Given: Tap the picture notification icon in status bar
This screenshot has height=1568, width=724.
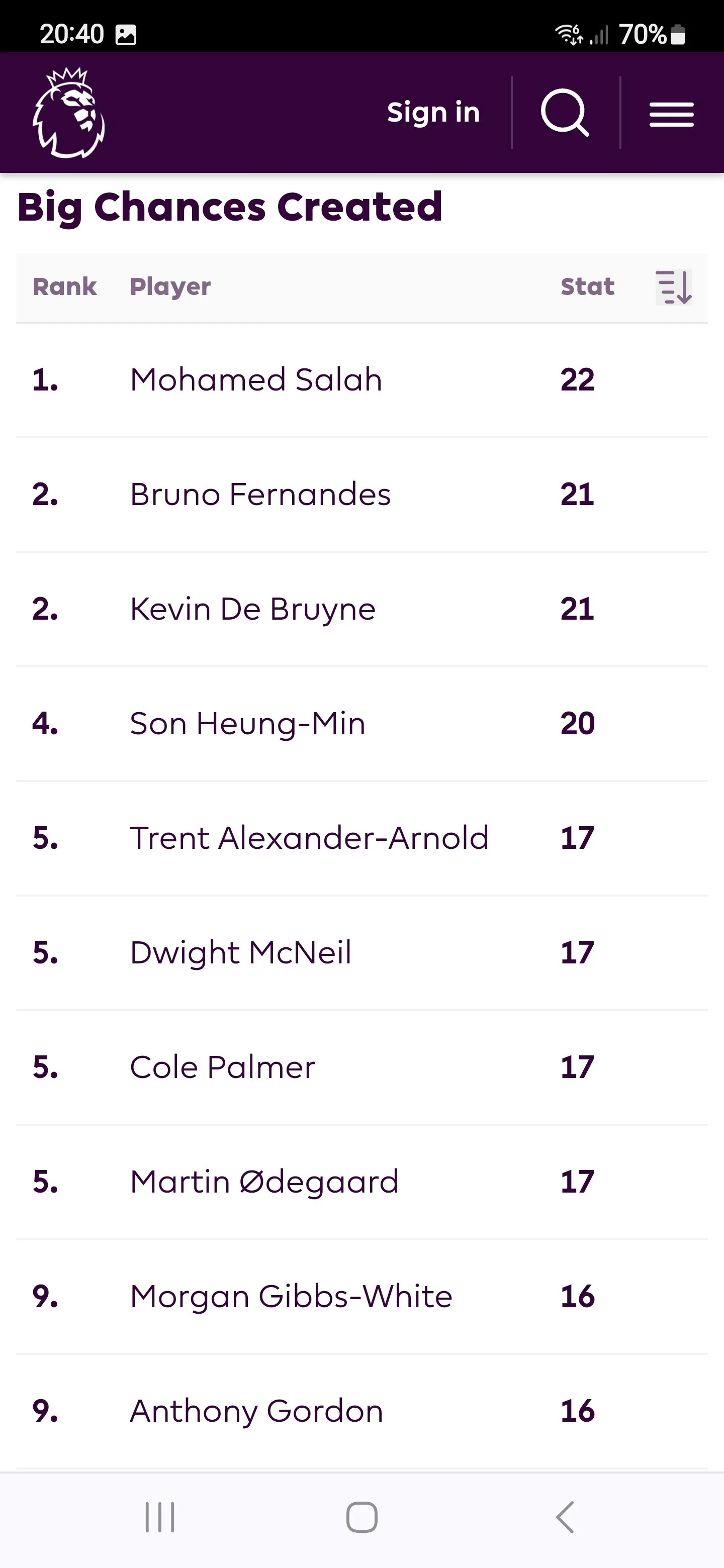Looking at the screenshot, I should [x=126, y=35].
